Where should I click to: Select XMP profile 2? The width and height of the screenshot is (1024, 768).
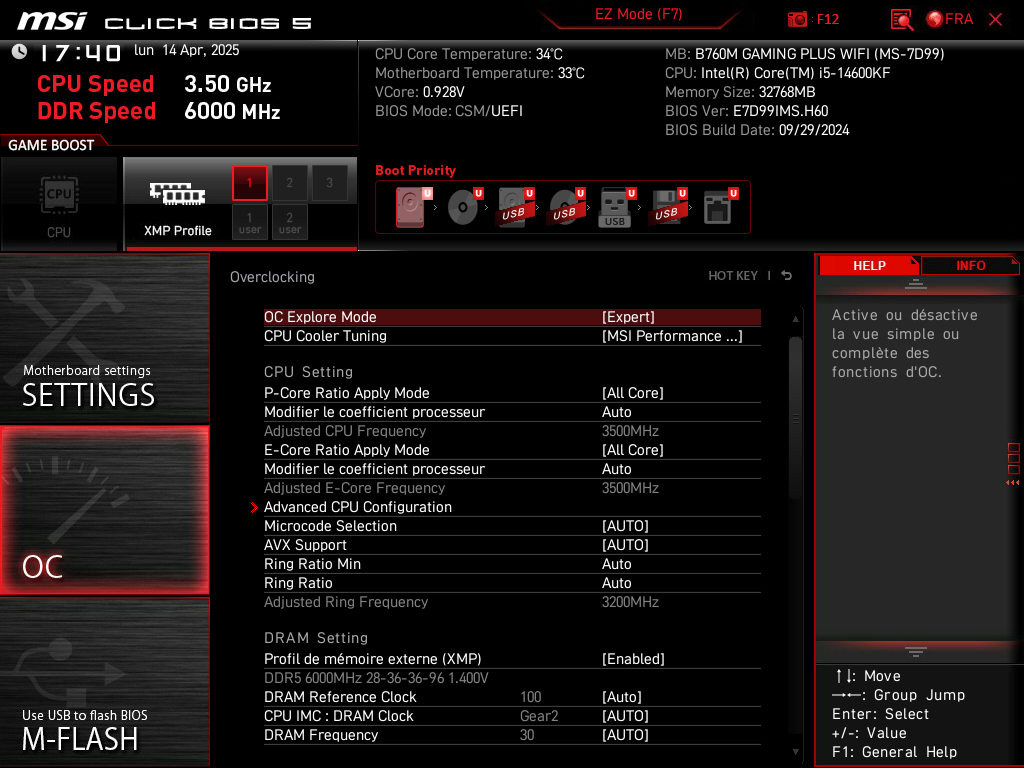(x=289, y=183)
